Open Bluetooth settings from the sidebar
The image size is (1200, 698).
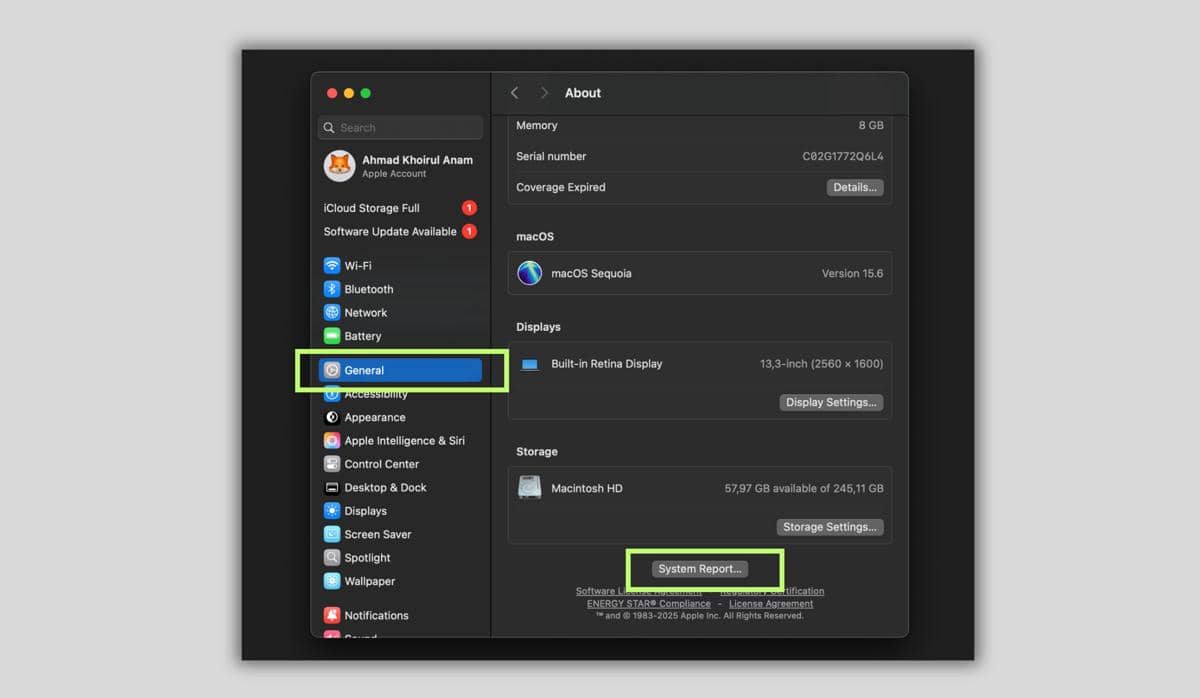click(x=333, y=289)
